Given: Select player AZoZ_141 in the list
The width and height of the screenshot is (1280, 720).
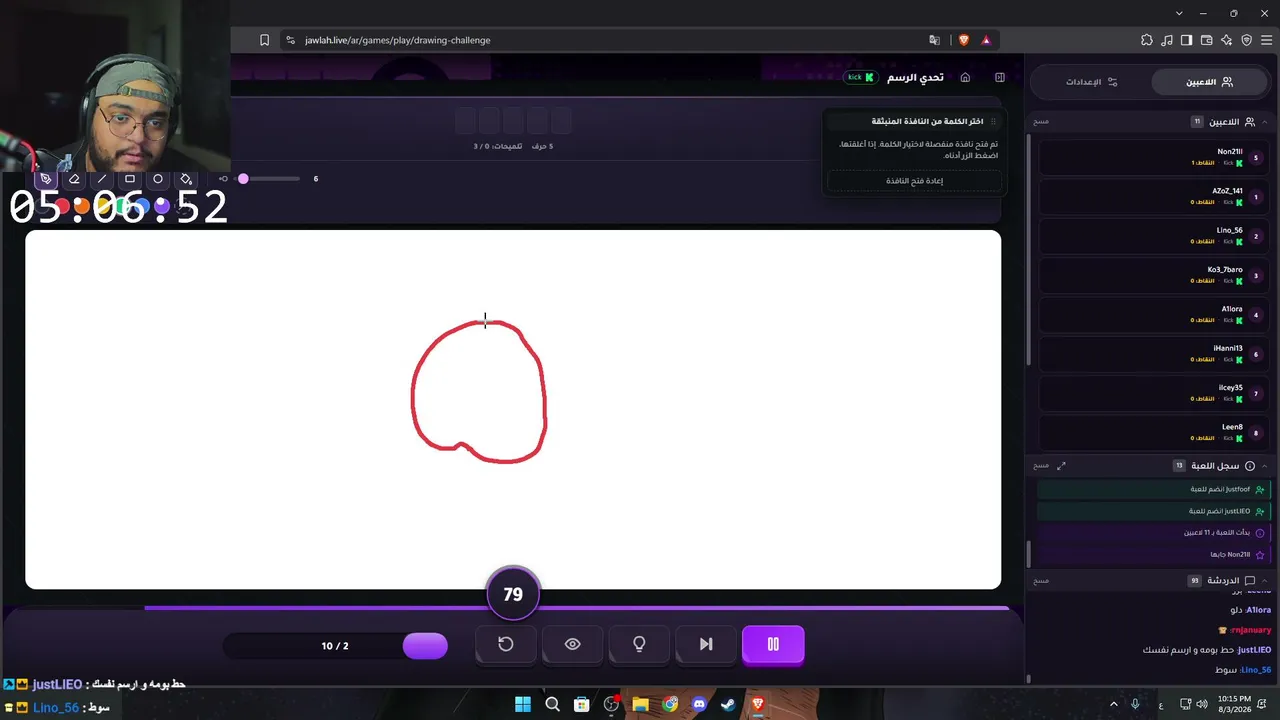Looking at the screenshot, I should 1154,197.
